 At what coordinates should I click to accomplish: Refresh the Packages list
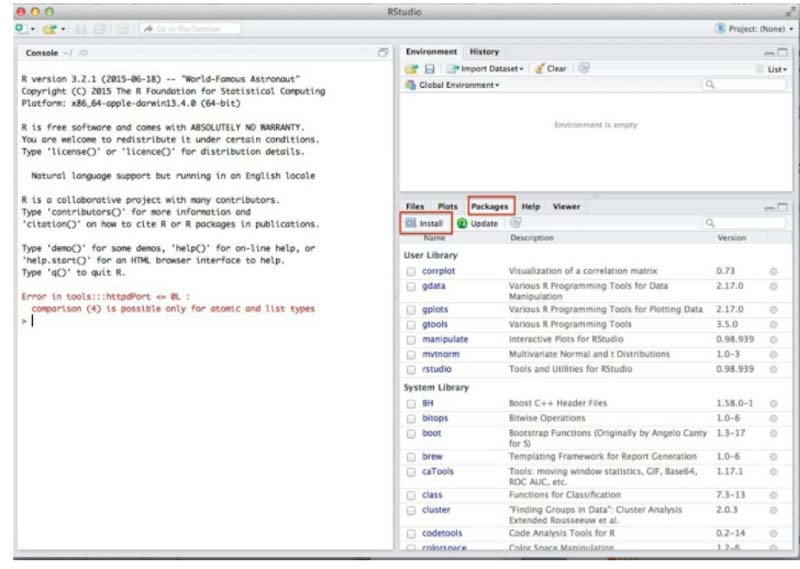pyautogui.click(x=515, y=223)
